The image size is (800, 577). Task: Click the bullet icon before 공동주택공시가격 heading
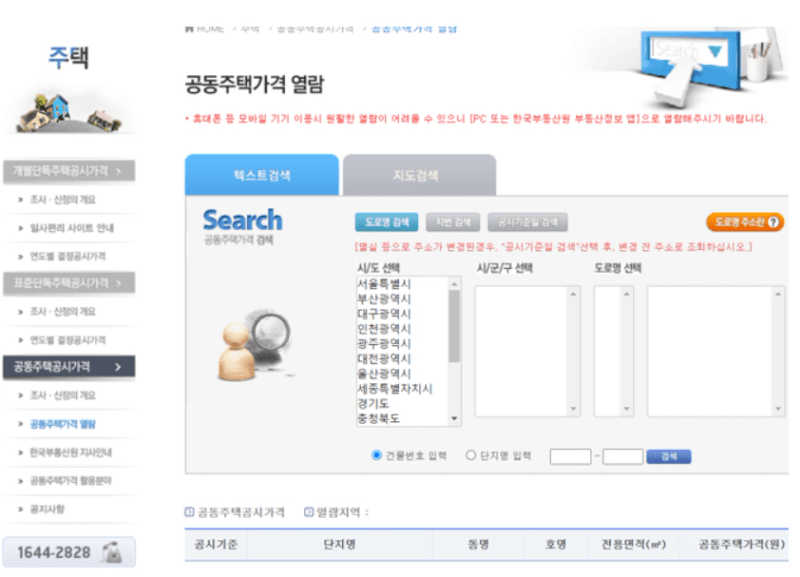tap(189, 512)
